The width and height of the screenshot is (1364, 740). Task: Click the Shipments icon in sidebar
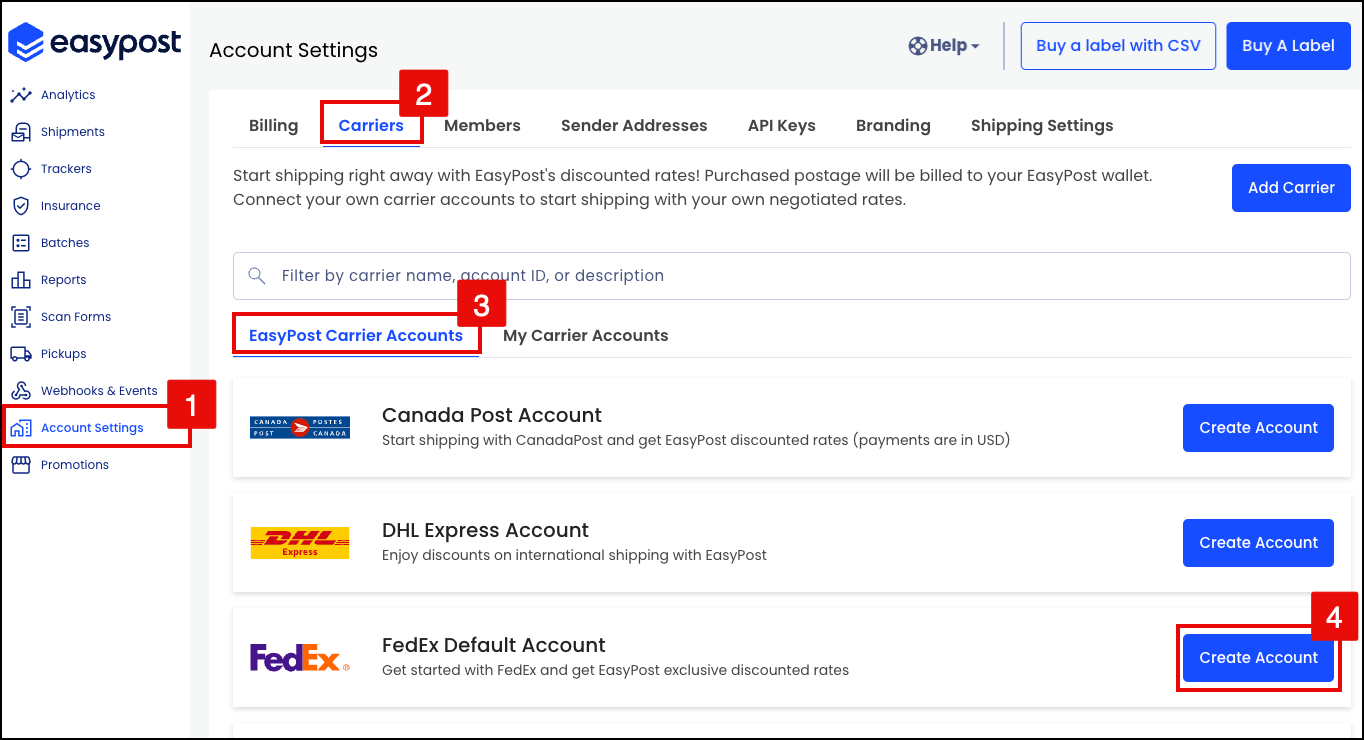[x=21, y=132]
